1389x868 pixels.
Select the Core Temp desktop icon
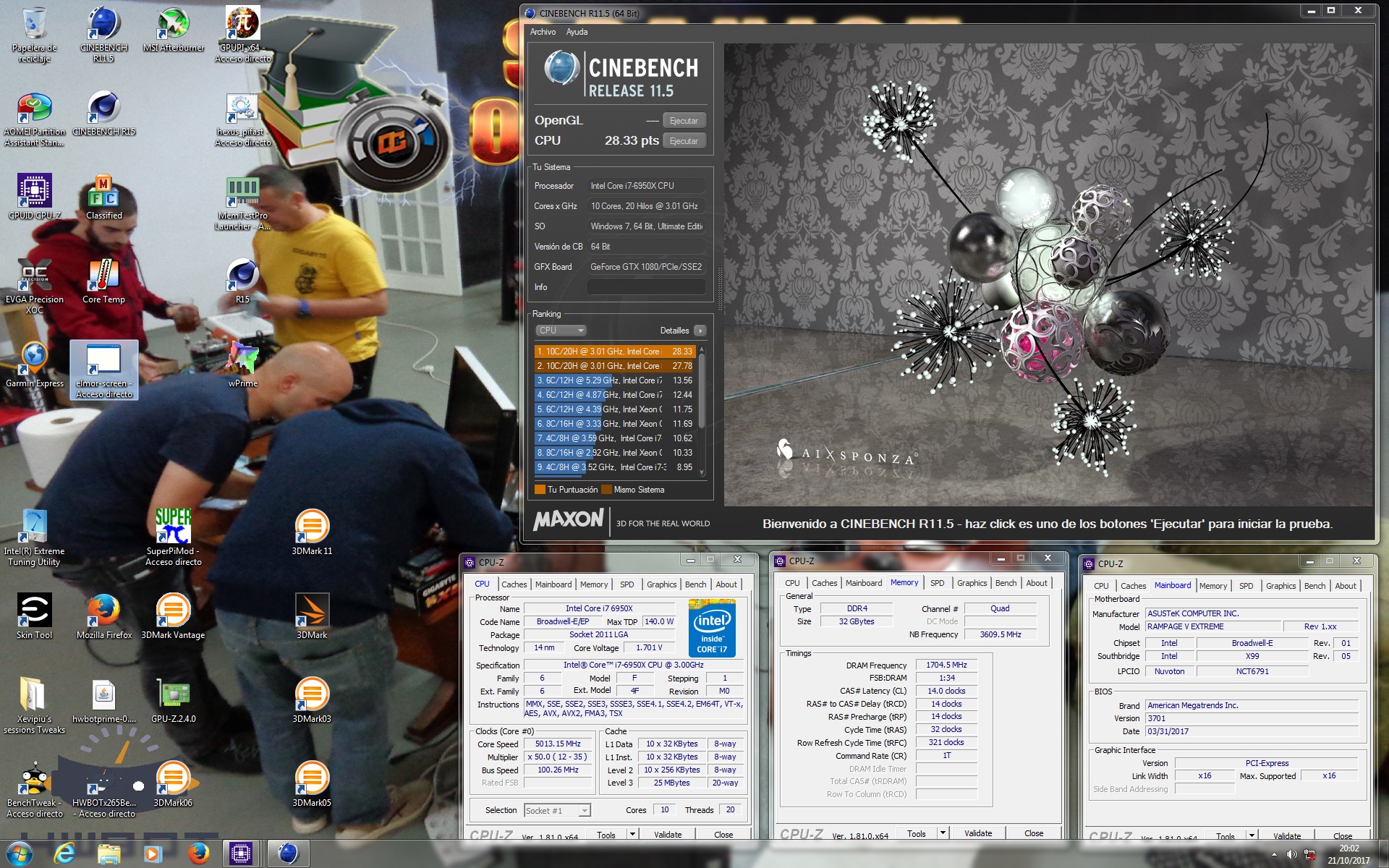coord(103,281)
